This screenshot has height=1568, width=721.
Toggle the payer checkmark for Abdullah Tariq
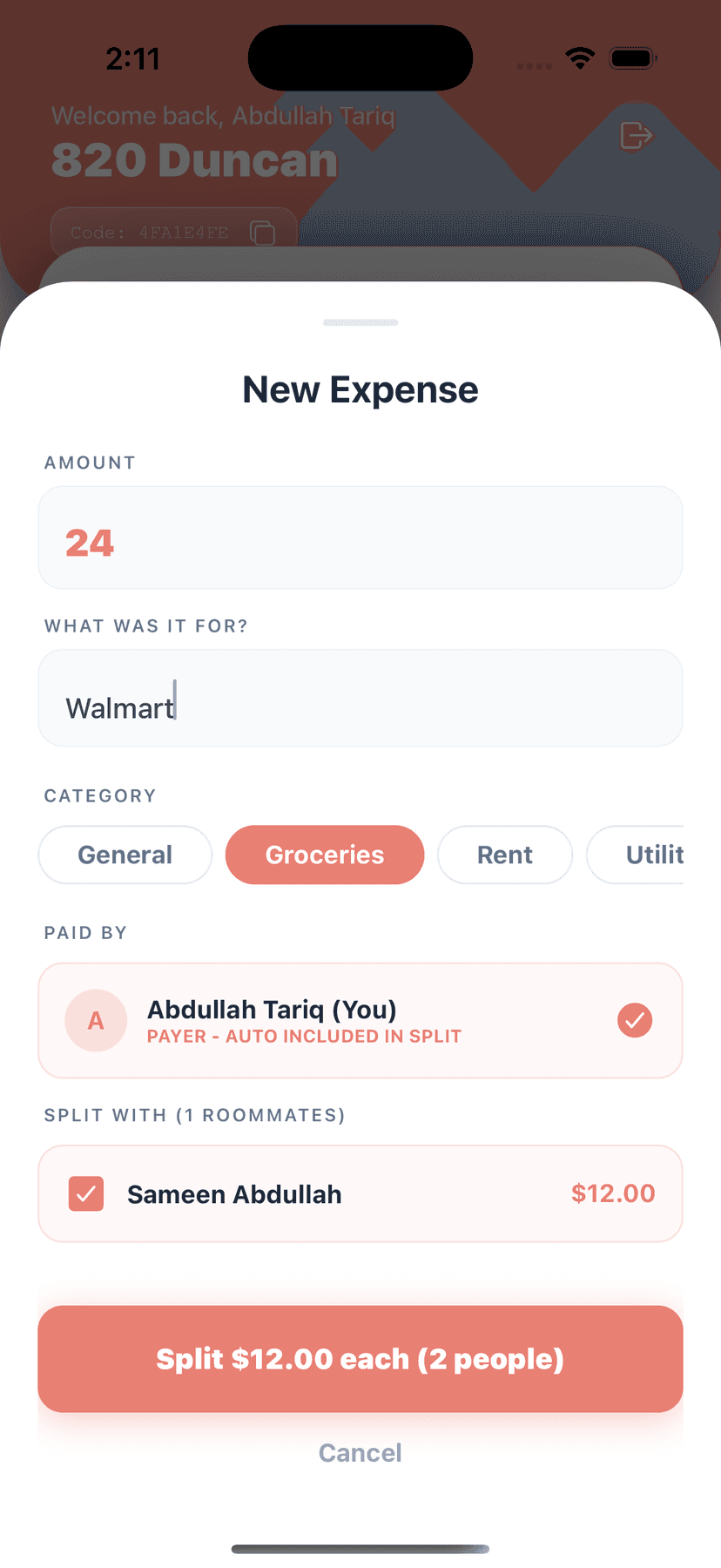tap(635, 1020)
